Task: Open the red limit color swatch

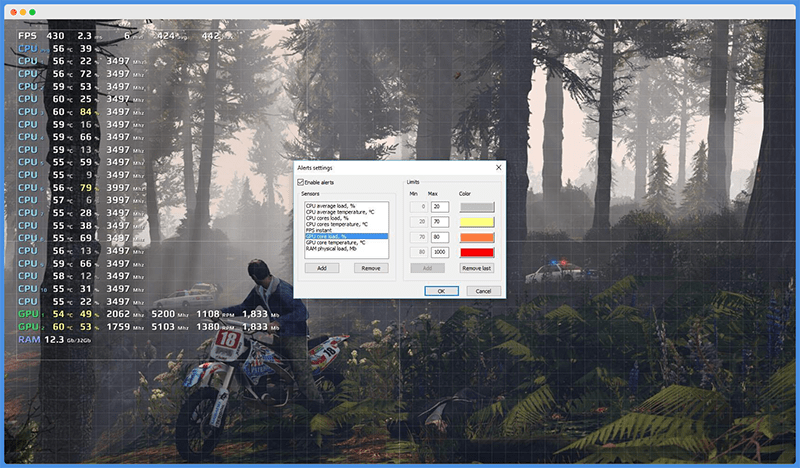Action: click(x=477, y=252)
